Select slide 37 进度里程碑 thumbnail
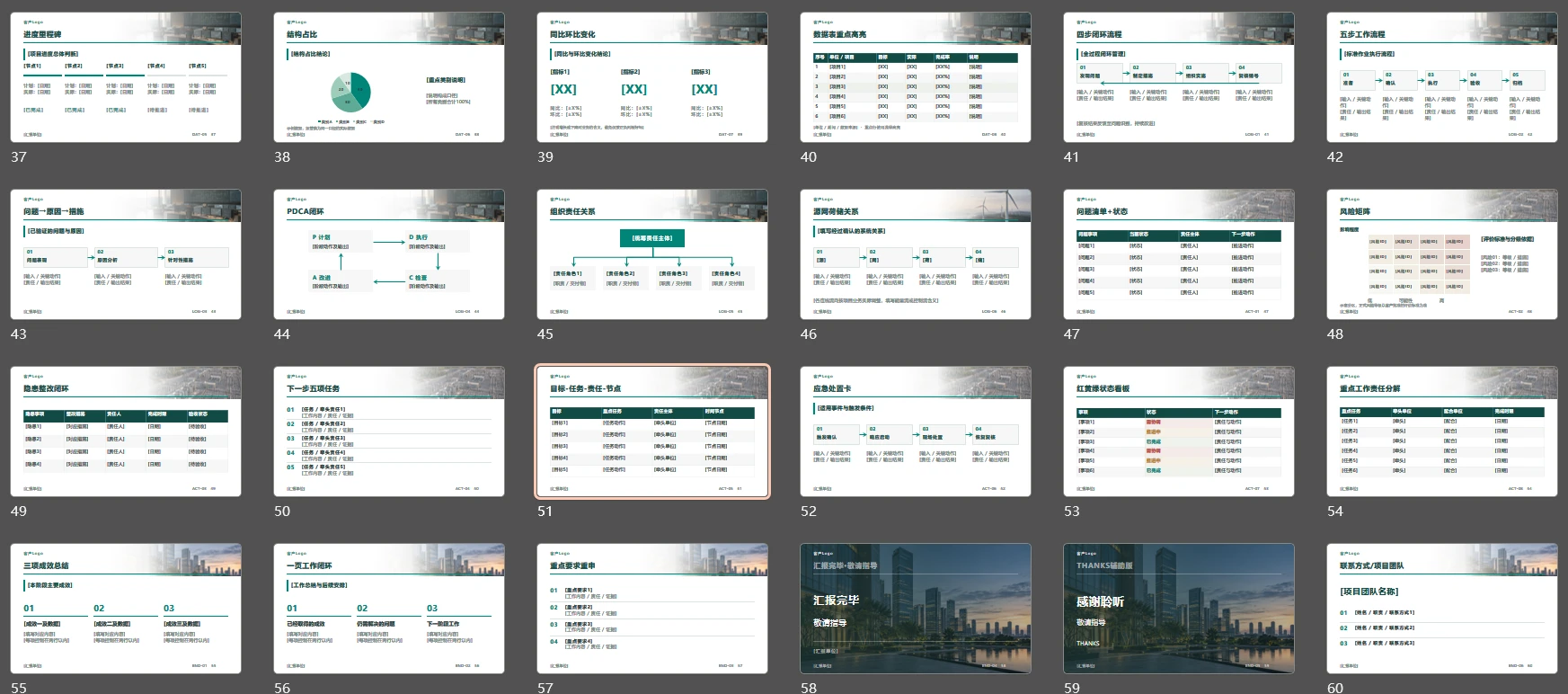Image resolution: width=1568 pixels, height=694 pixels. click(x=126, y=77)
